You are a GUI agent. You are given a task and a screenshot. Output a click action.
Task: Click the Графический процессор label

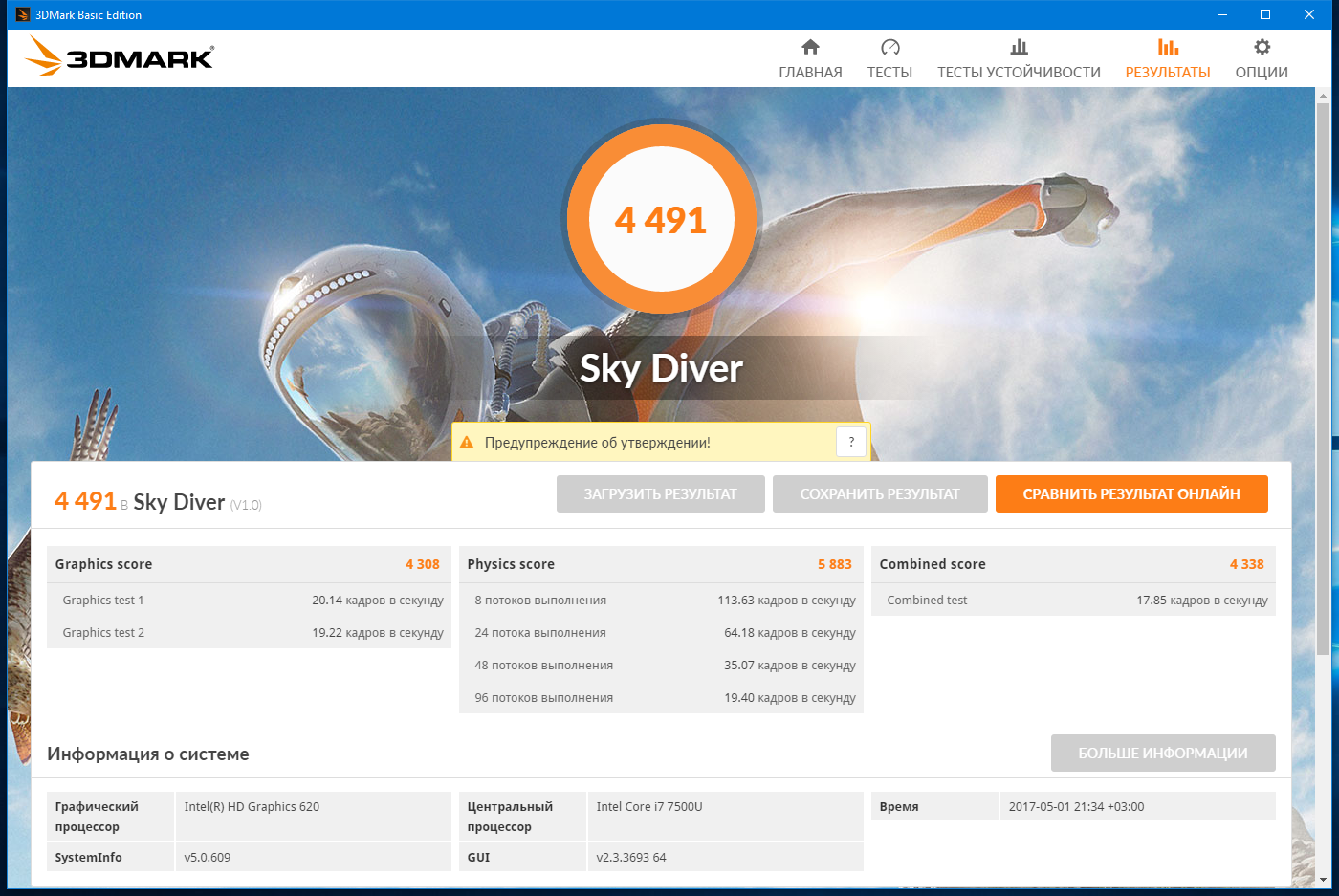click(x=97, y=817)
